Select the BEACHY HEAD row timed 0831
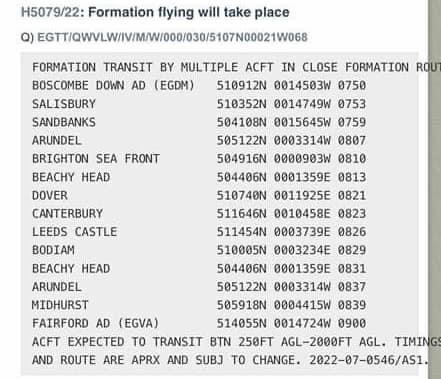Screen dimensions: 441x379 tap(199, 269)
